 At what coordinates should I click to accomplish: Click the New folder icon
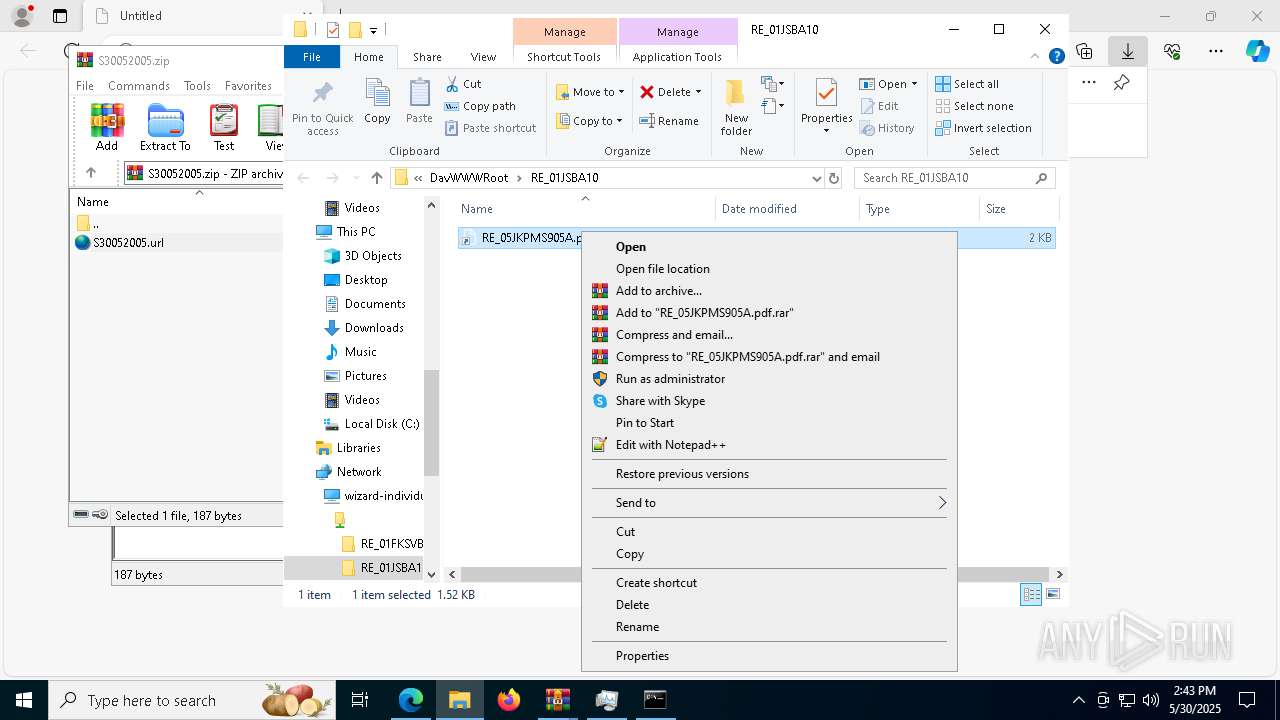click(736, 108)
